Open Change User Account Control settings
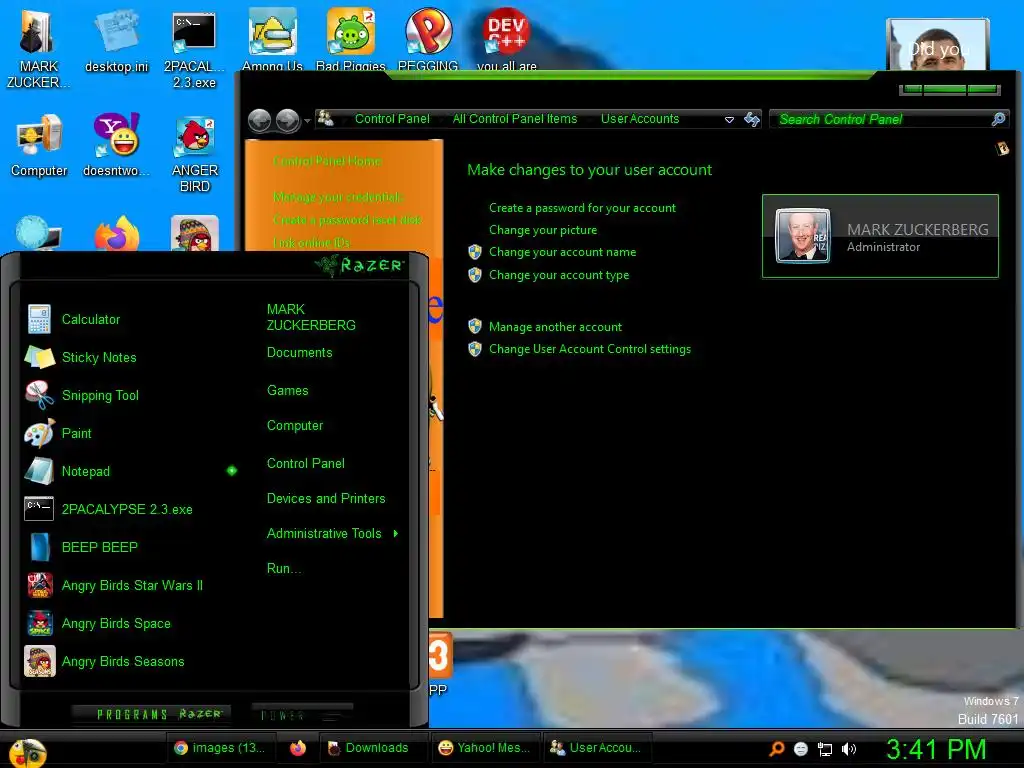The width and height of the screenshot is (1024, 768). pos(590,349)
